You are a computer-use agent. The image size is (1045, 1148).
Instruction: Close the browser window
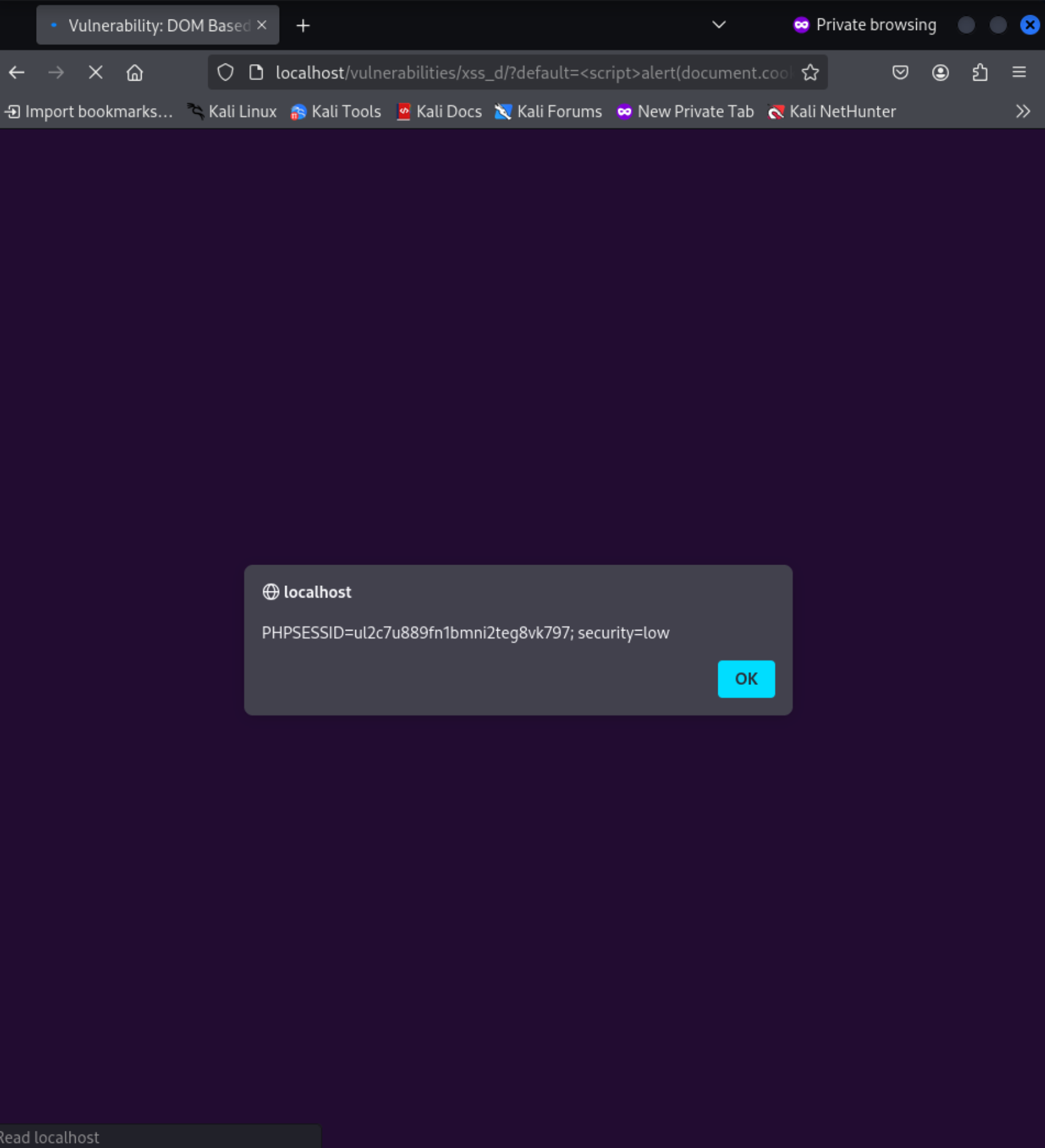[x=1030, y=25]
